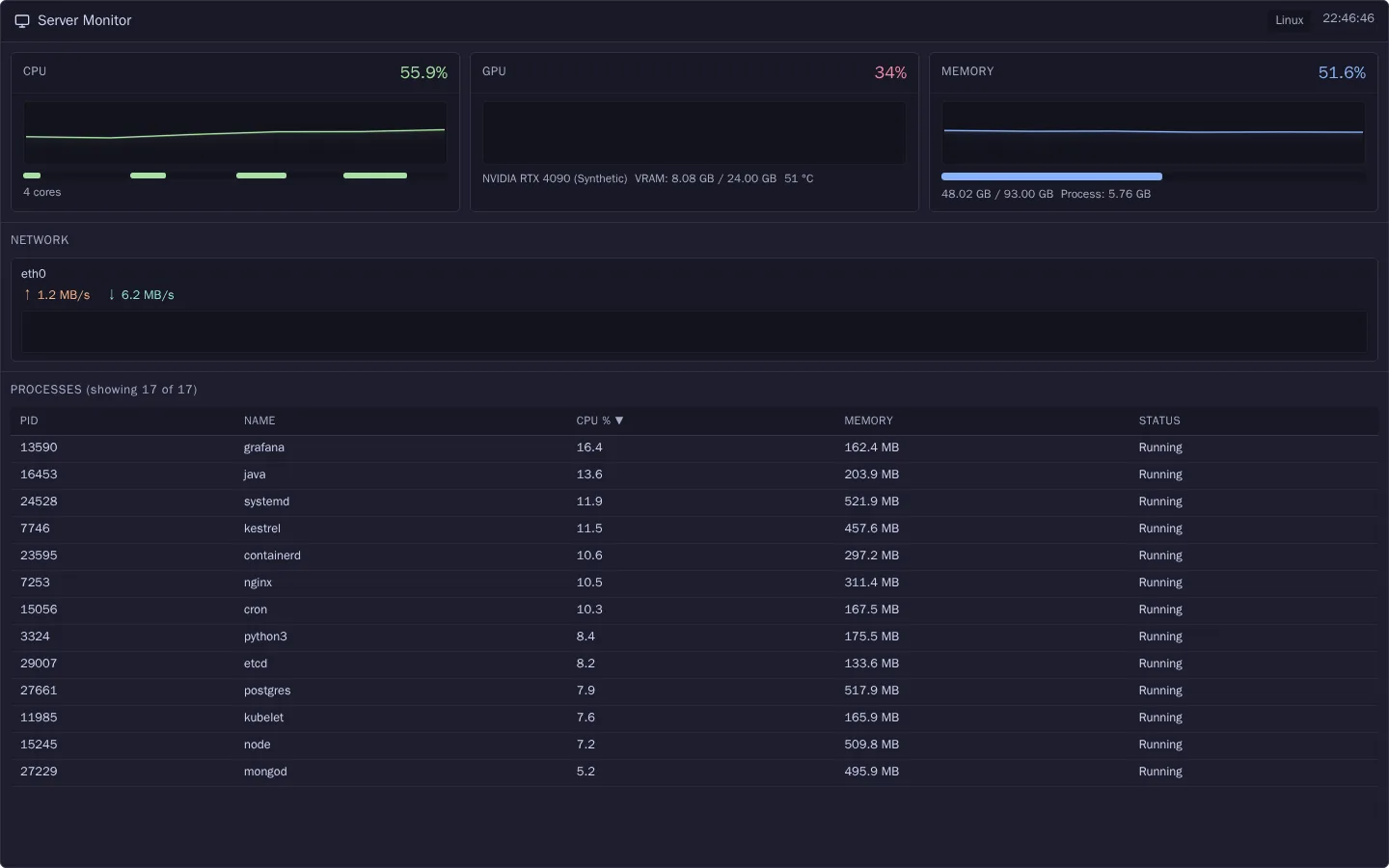Screen dimensions: 1389x868
Task: Sort processes by NAME column header
Action: click(259, 420)
